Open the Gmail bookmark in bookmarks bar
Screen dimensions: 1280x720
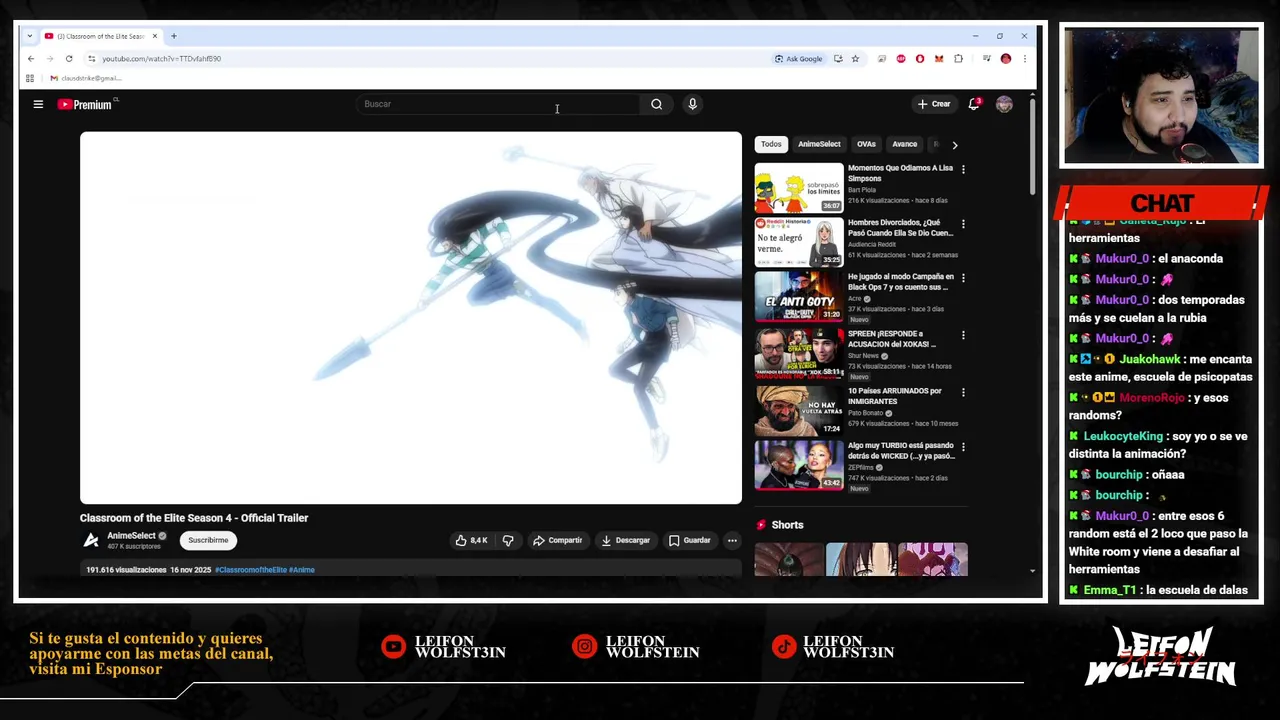85,78
